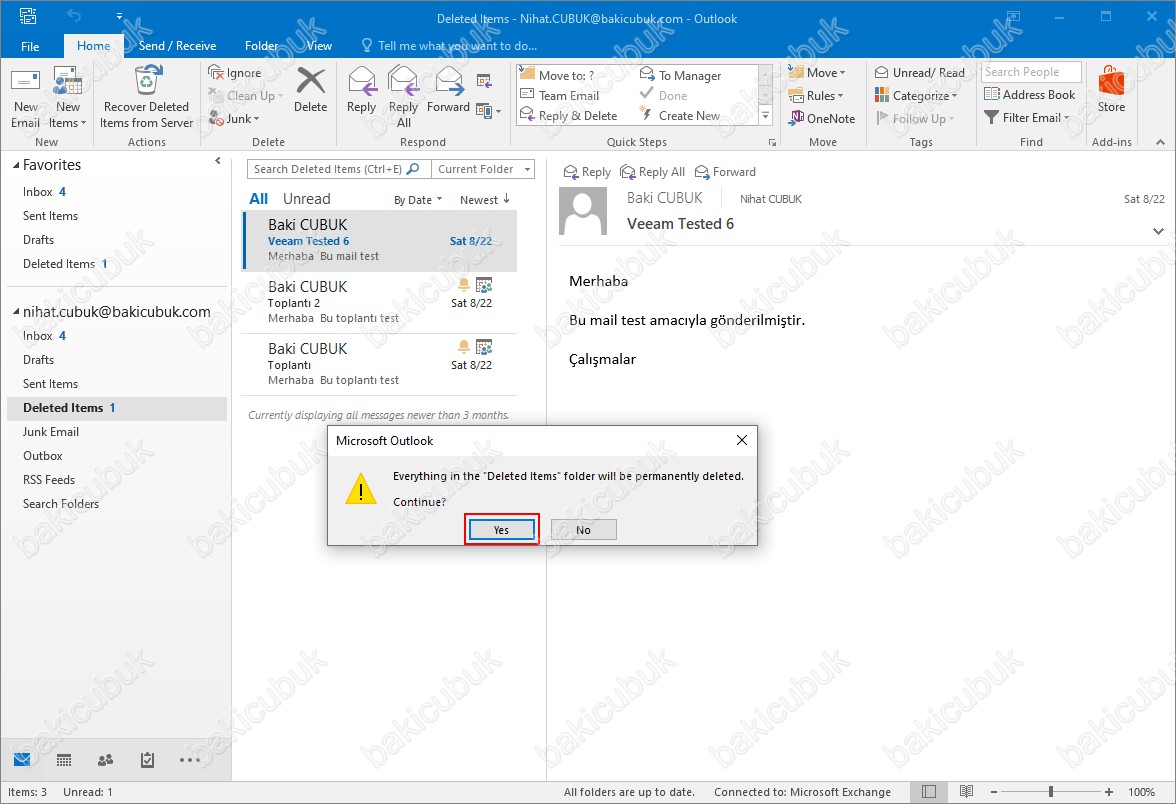Open the New Items menu
1176x804 pixels.
point(68,98)
